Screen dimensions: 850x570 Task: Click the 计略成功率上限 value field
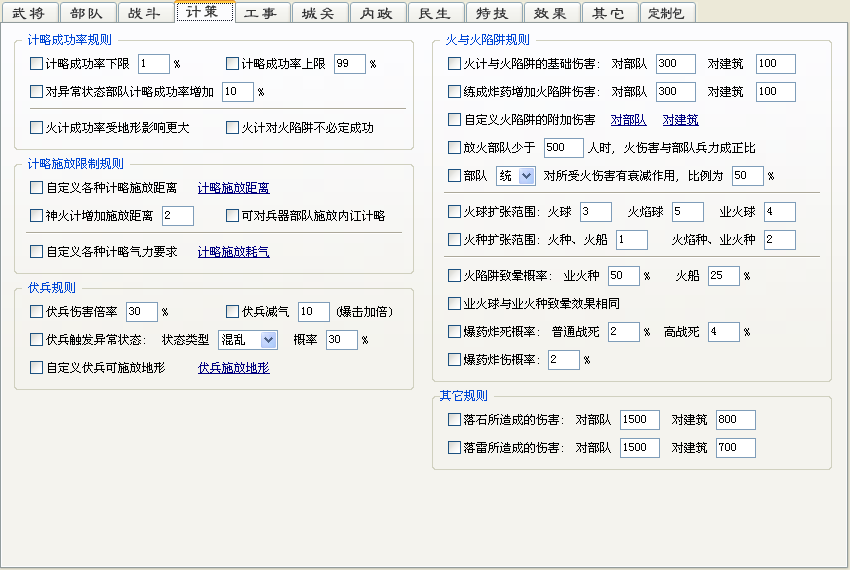(350, 64)
